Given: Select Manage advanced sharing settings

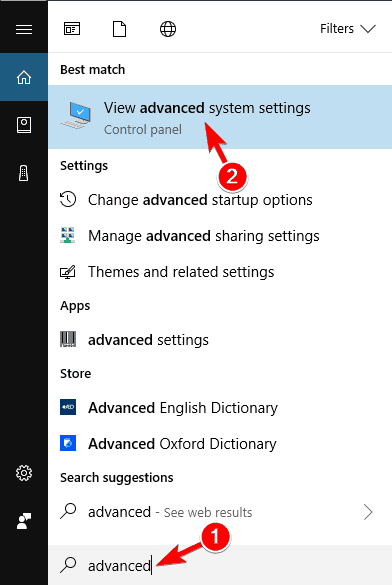Looking at the screenshot, I should [220, 236].
